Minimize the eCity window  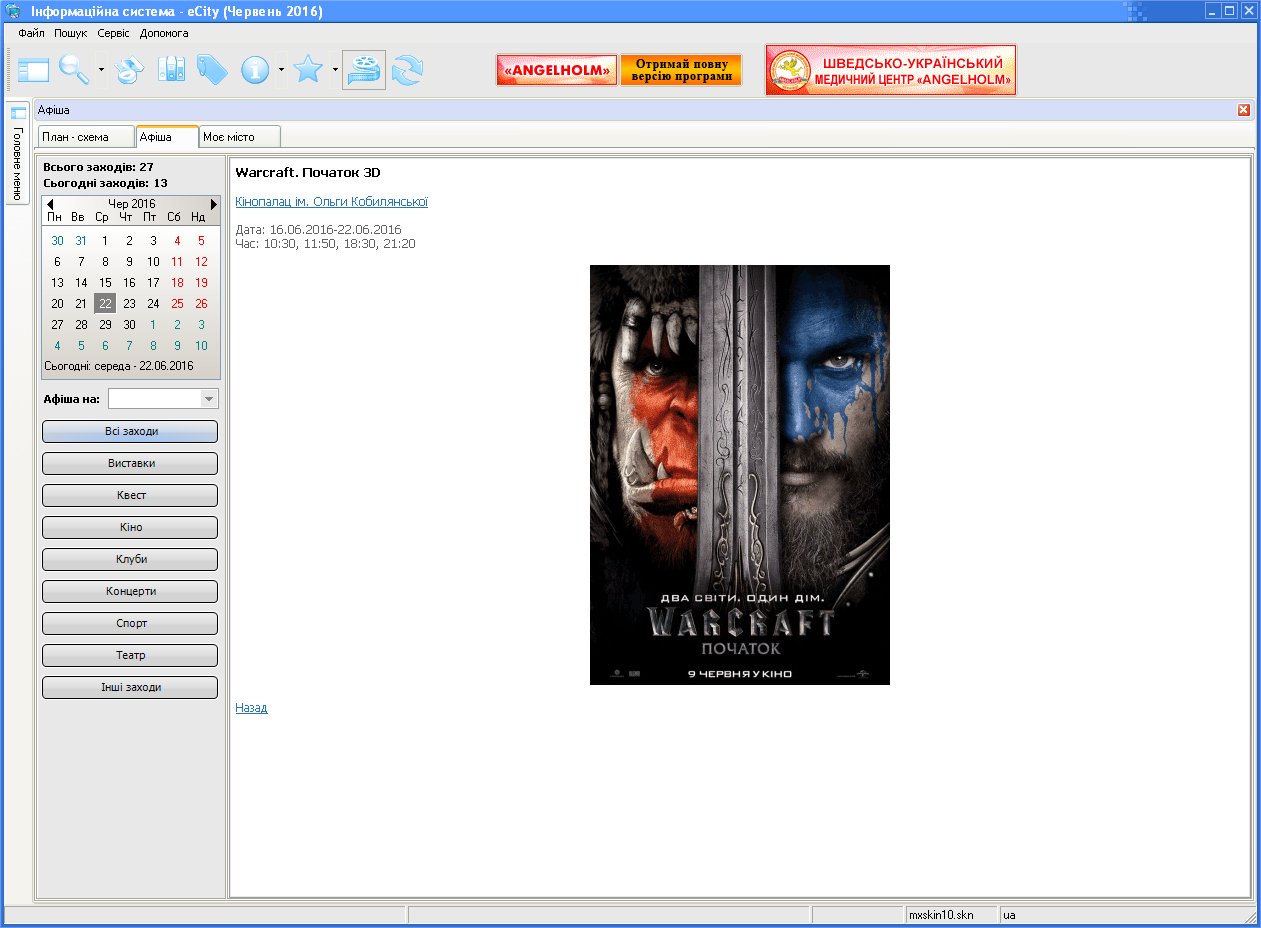point(1212,11)
